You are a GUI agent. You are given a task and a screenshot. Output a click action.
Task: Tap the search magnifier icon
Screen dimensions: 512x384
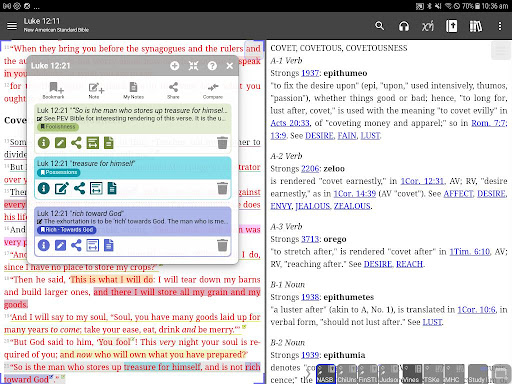click(379, 26)
